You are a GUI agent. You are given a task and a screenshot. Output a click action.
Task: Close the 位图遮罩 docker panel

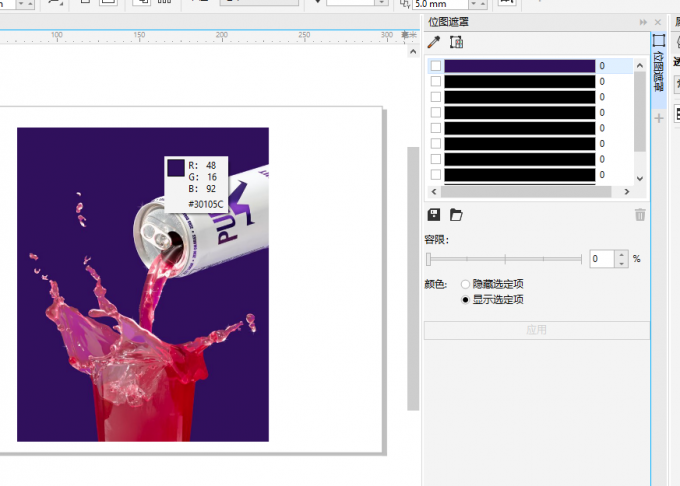click(658, 22)
